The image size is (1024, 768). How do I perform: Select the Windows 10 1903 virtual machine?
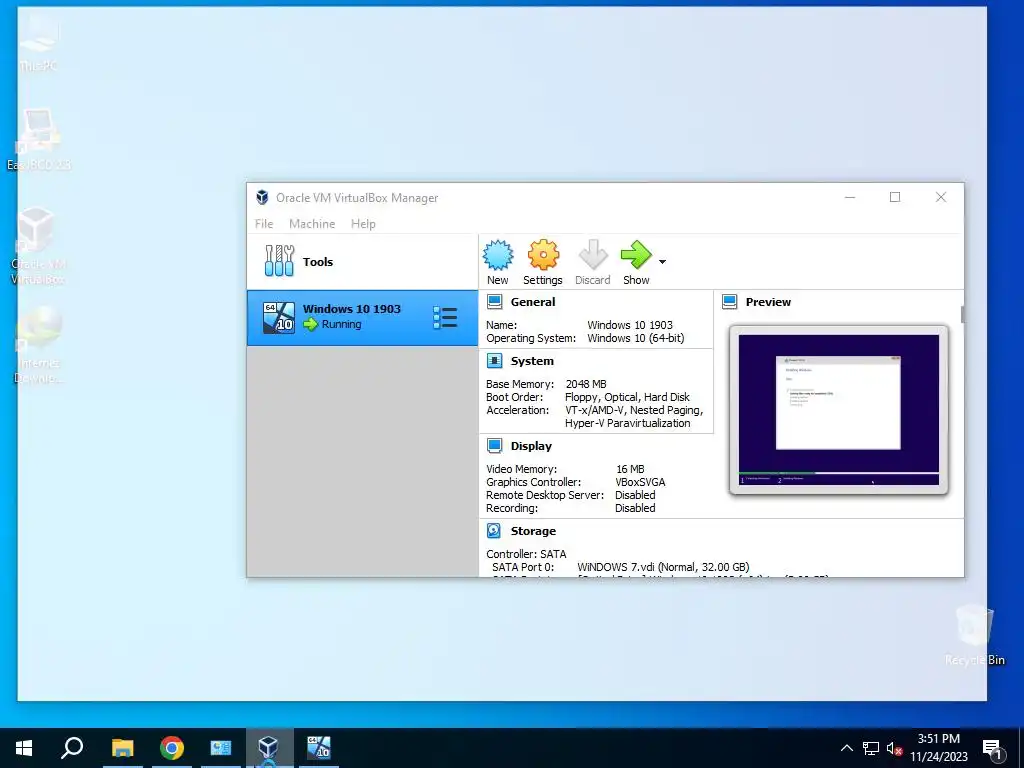[362, 317]
